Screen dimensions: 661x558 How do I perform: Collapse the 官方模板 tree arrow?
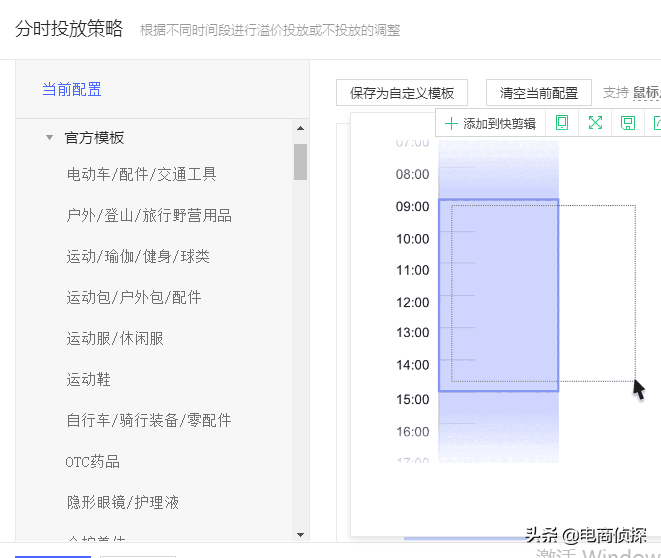click(49, 137)
